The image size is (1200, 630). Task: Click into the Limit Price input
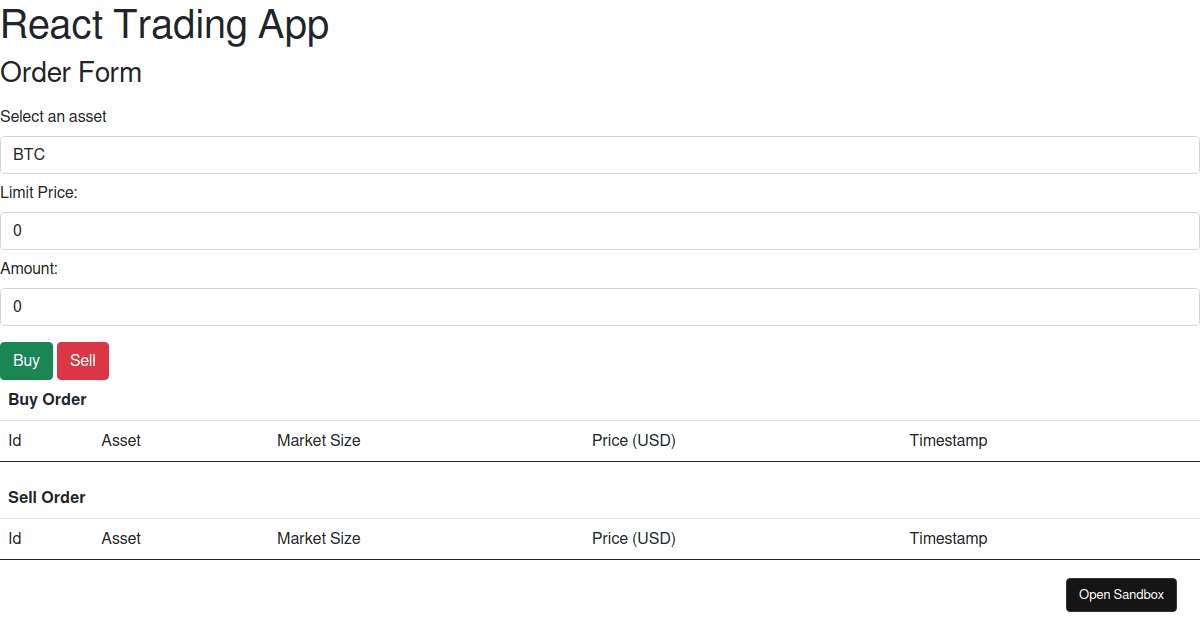click(600, 230)
